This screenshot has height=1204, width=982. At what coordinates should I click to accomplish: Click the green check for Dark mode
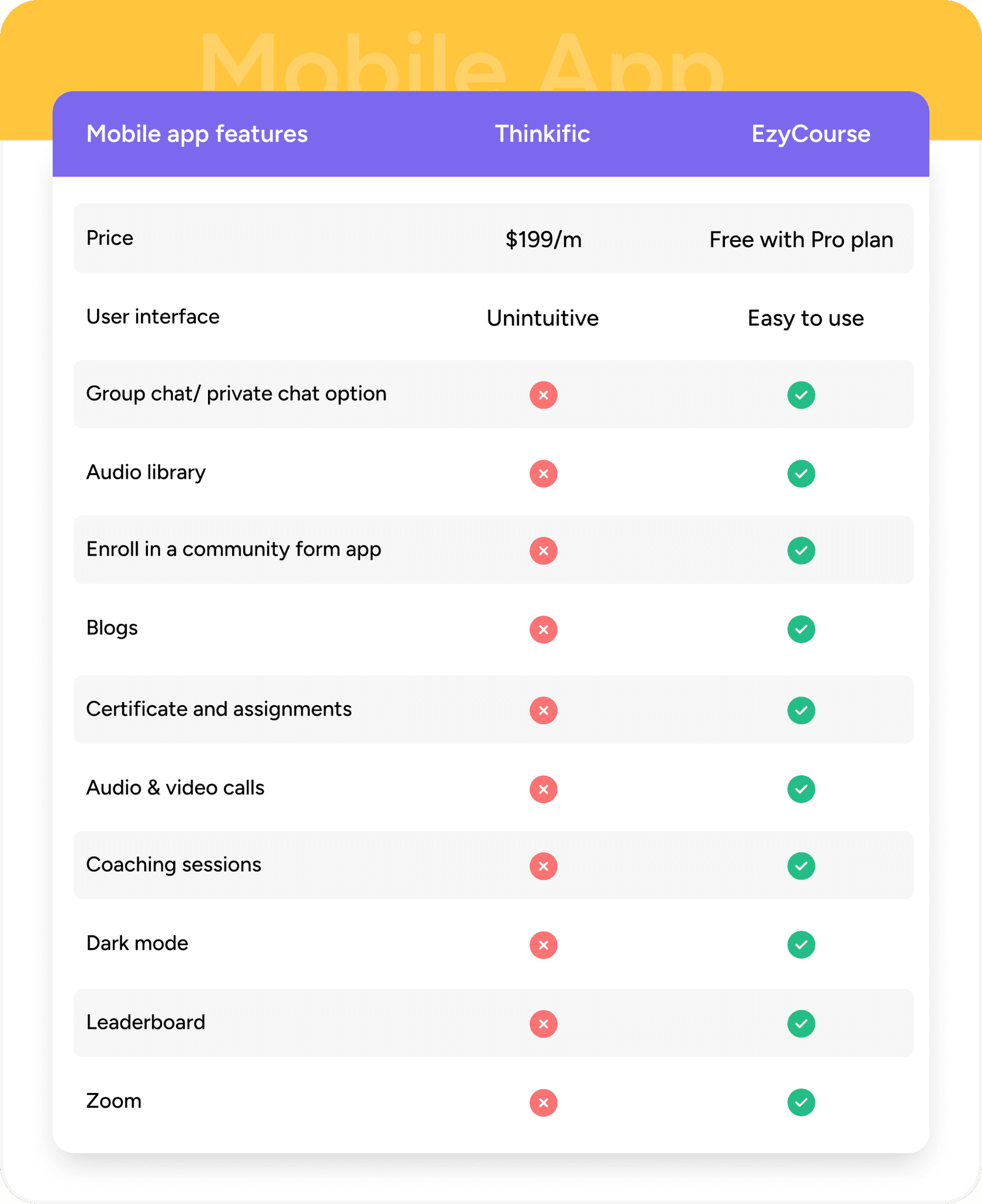pos(801,945)
